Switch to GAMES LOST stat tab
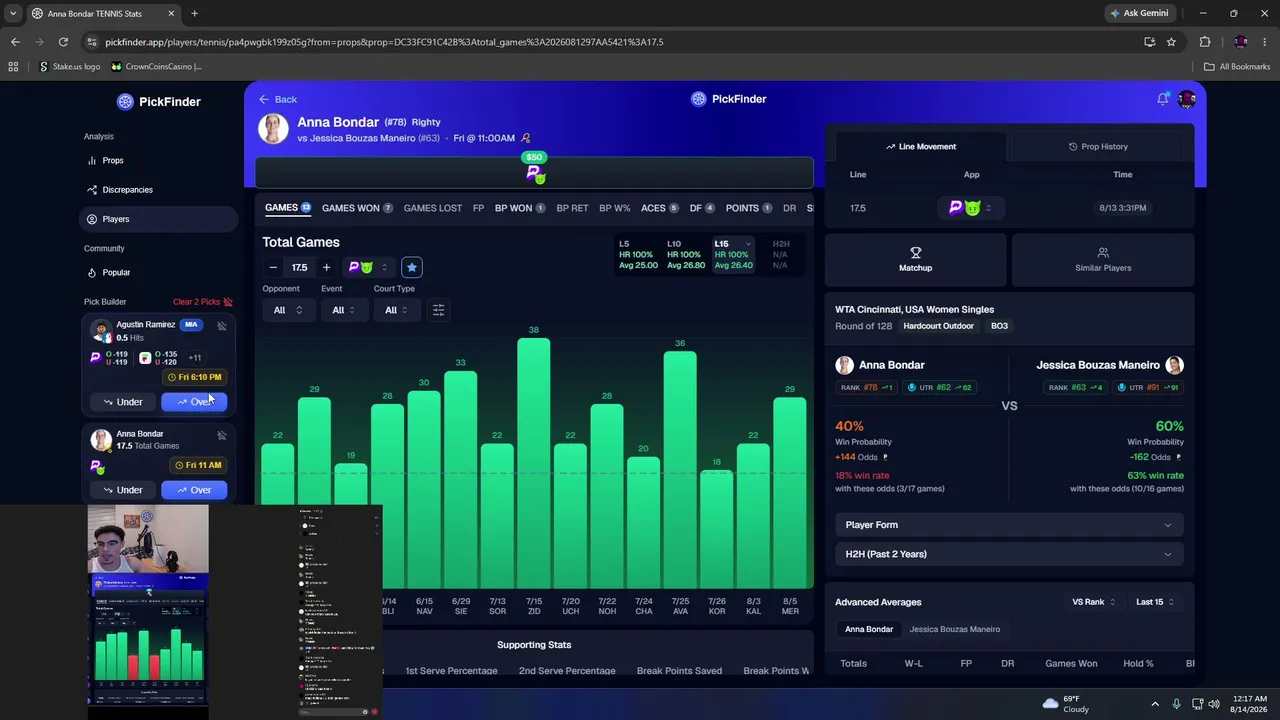The image size is (1280, 720). (433, 208)
